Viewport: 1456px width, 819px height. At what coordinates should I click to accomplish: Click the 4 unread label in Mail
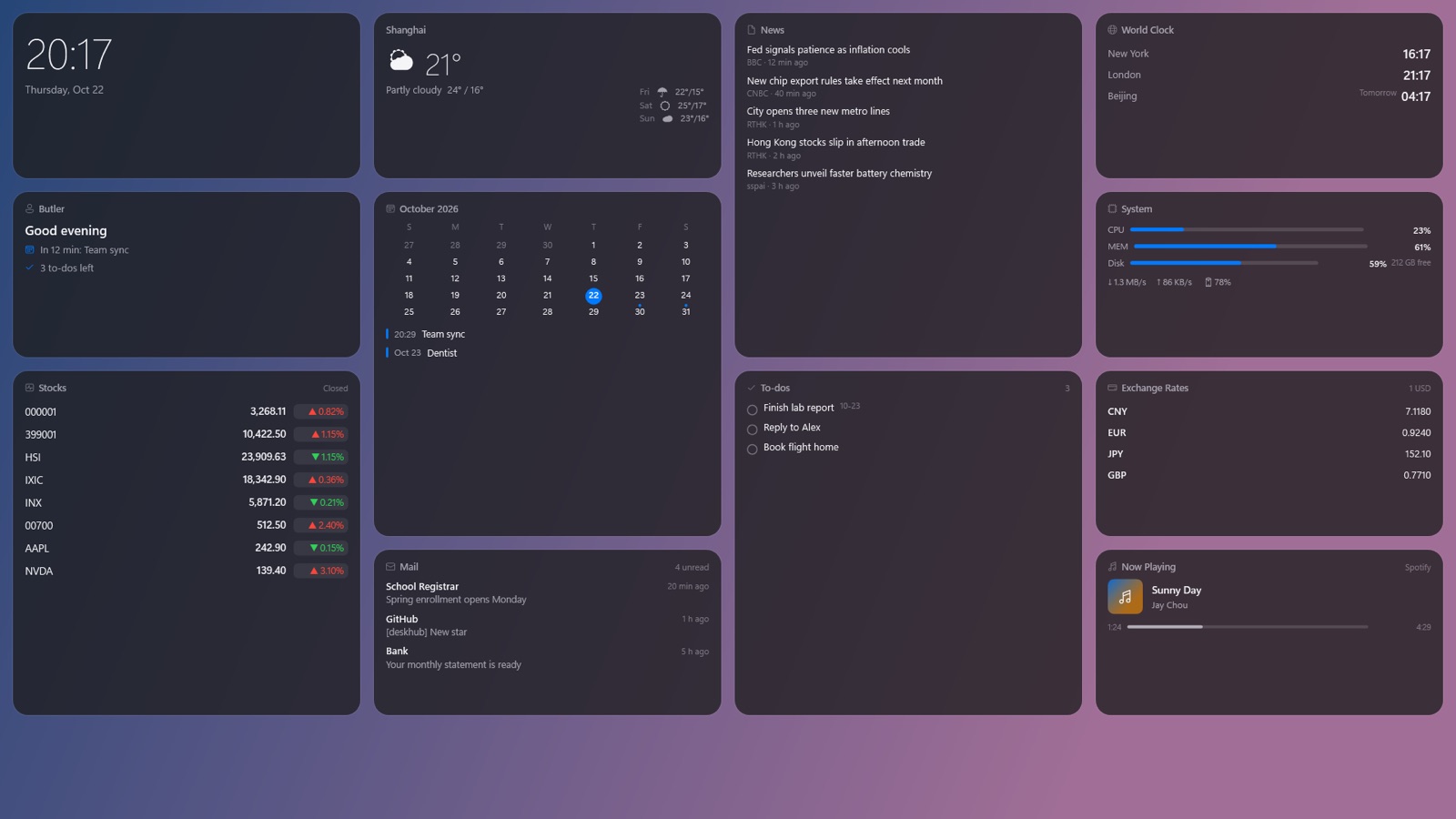(692, 568)
